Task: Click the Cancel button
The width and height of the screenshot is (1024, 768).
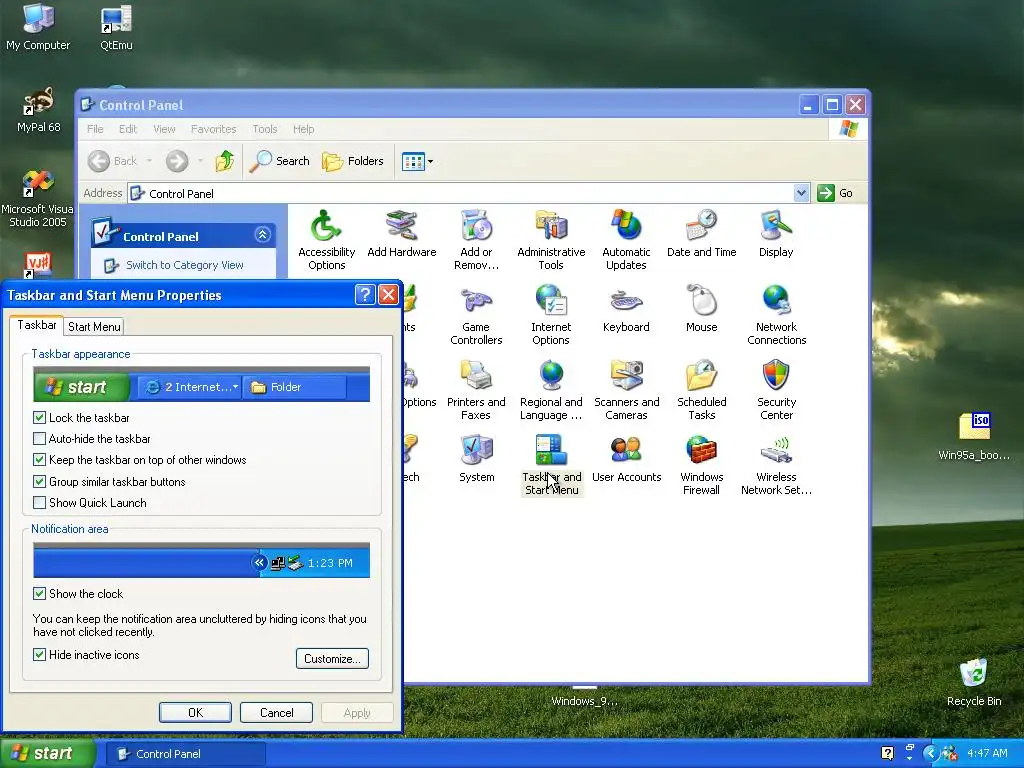Action: (276, 712)
